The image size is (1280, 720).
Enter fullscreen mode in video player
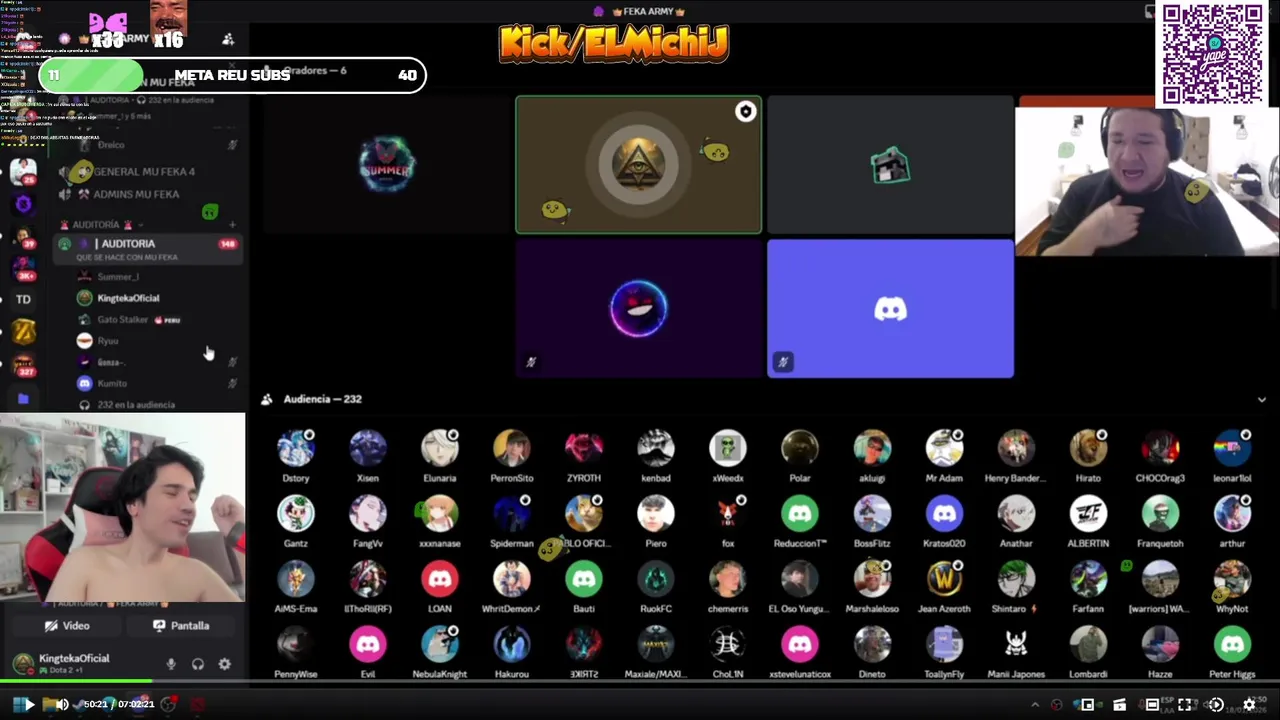[1184, 704]
